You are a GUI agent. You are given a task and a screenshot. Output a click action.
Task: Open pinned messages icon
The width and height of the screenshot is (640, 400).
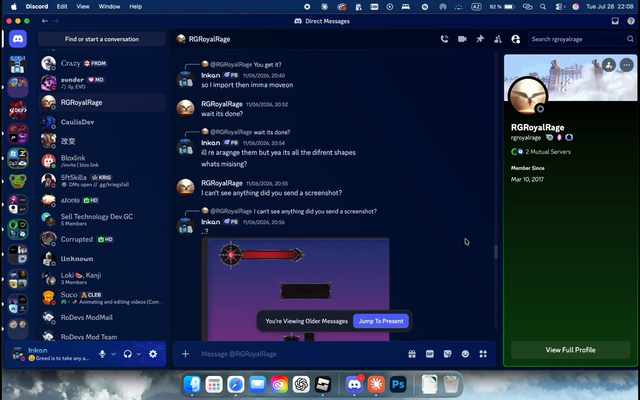[x=480, y=39]
